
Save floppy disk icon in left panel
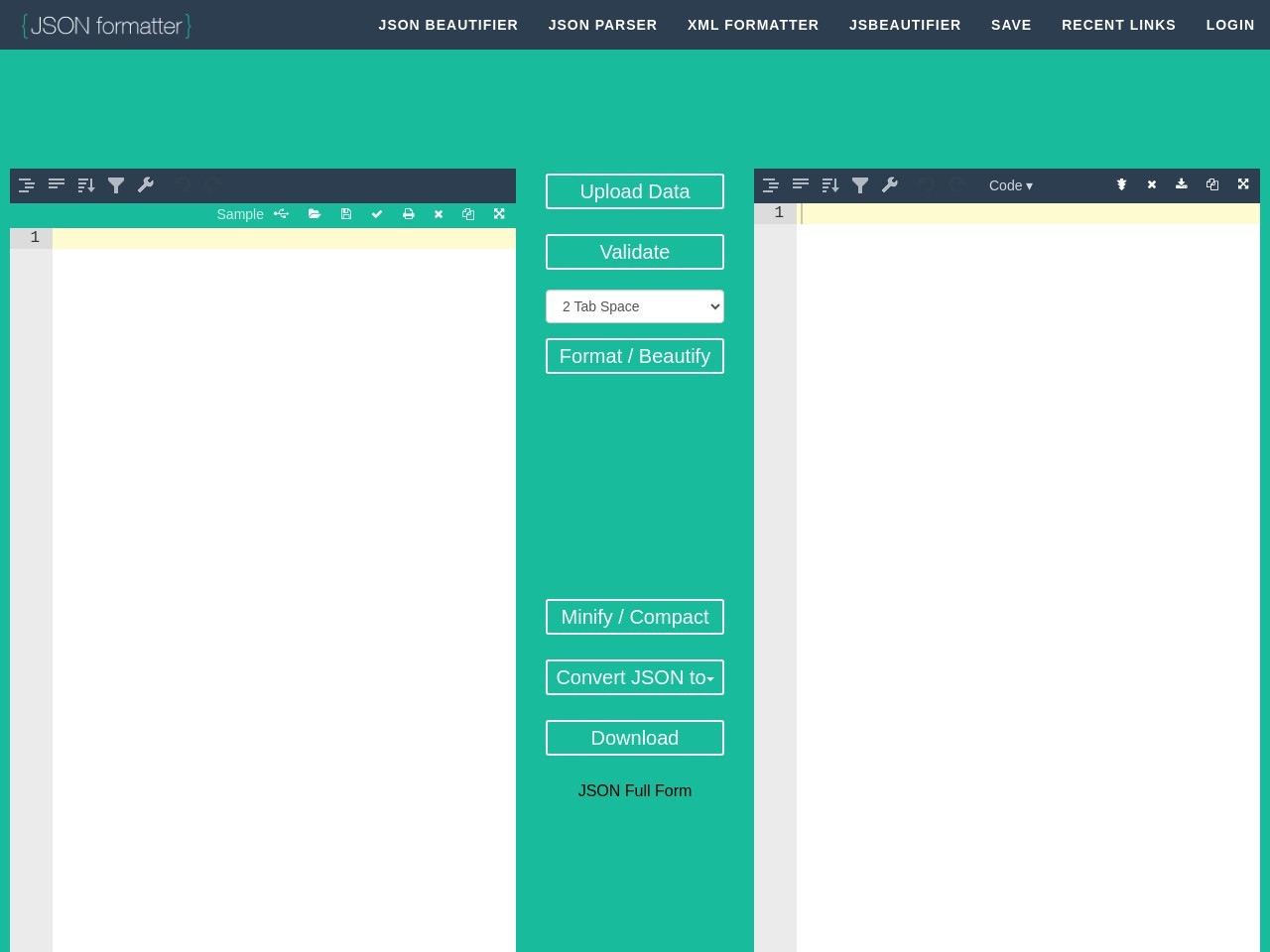(346, 214)
